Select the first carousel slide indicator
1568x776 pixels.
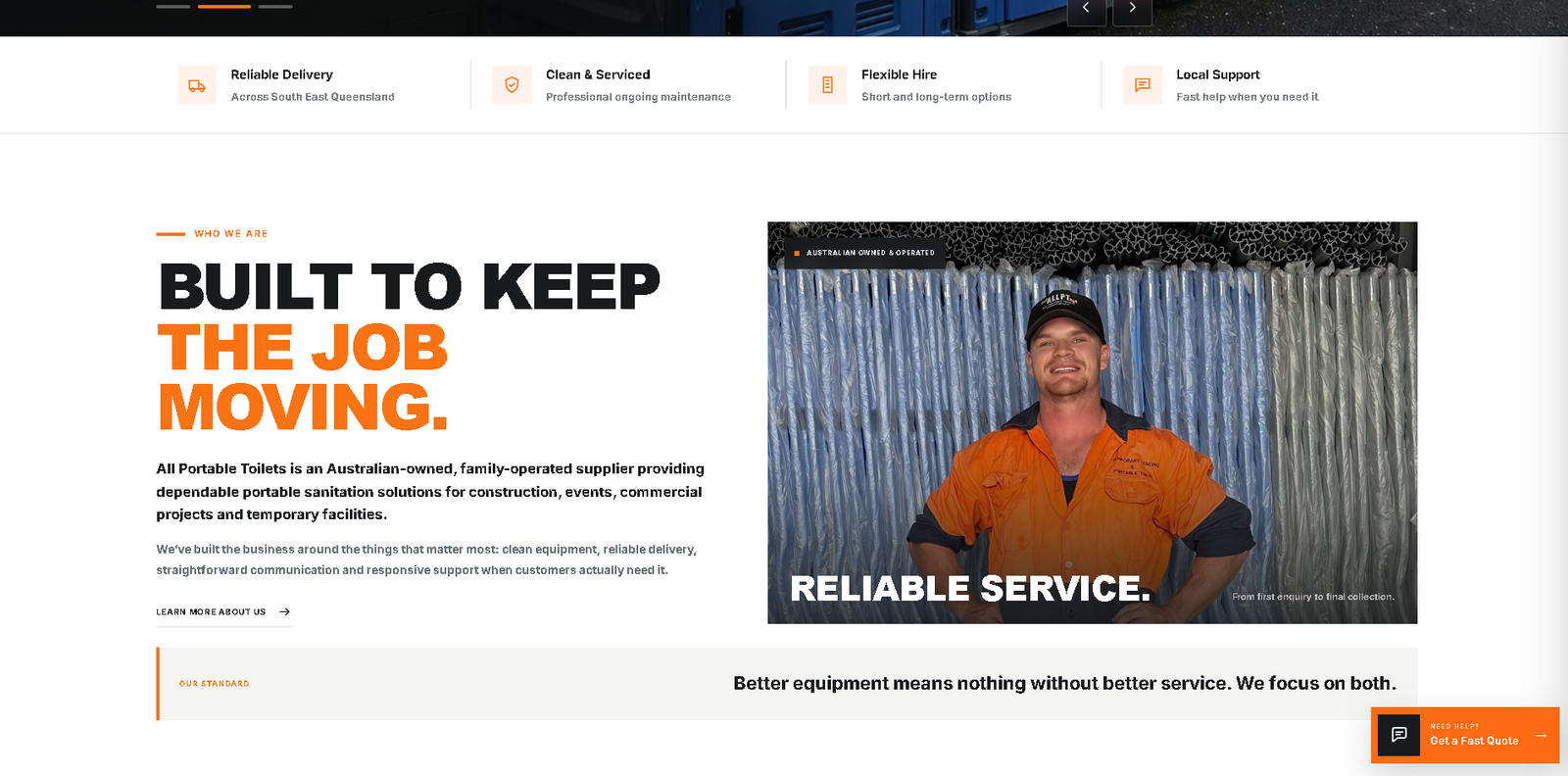[173, 7]
